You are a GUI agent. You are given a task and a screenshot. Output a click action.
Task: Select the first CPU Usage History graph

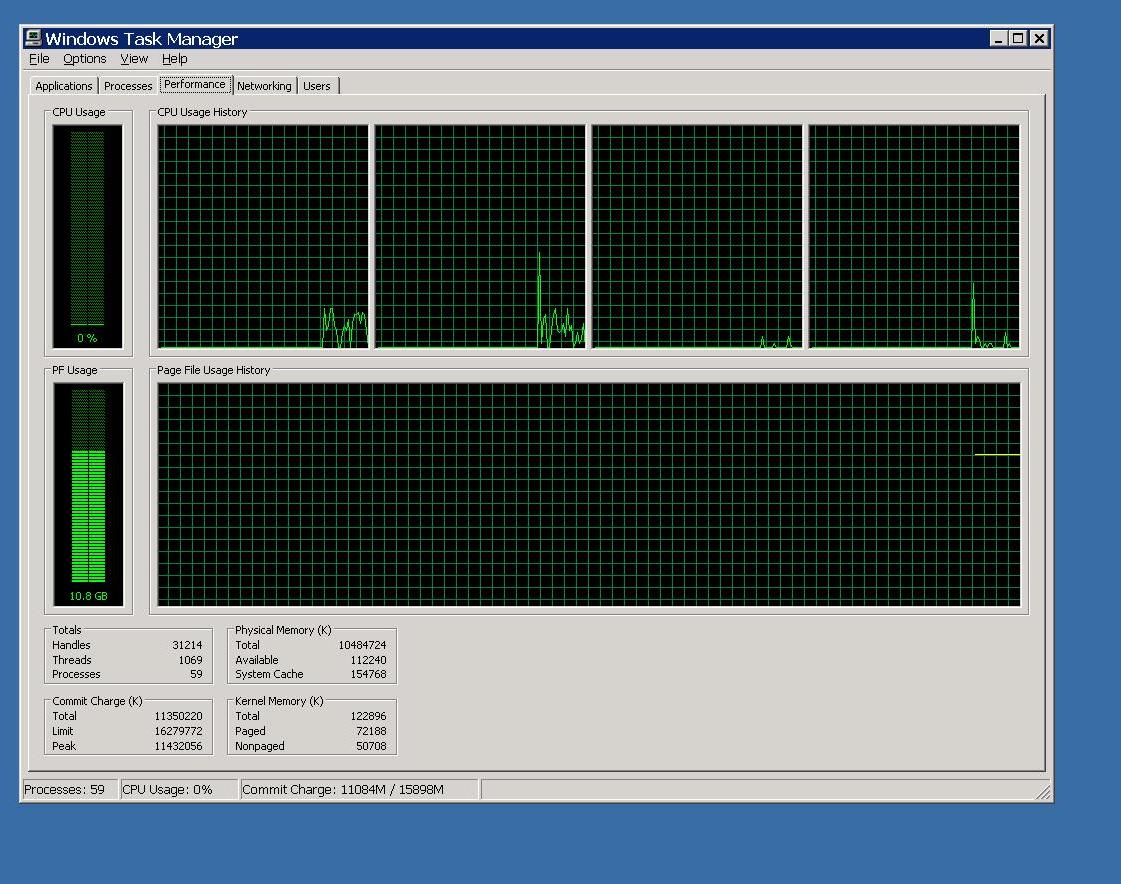pos(263,236)
